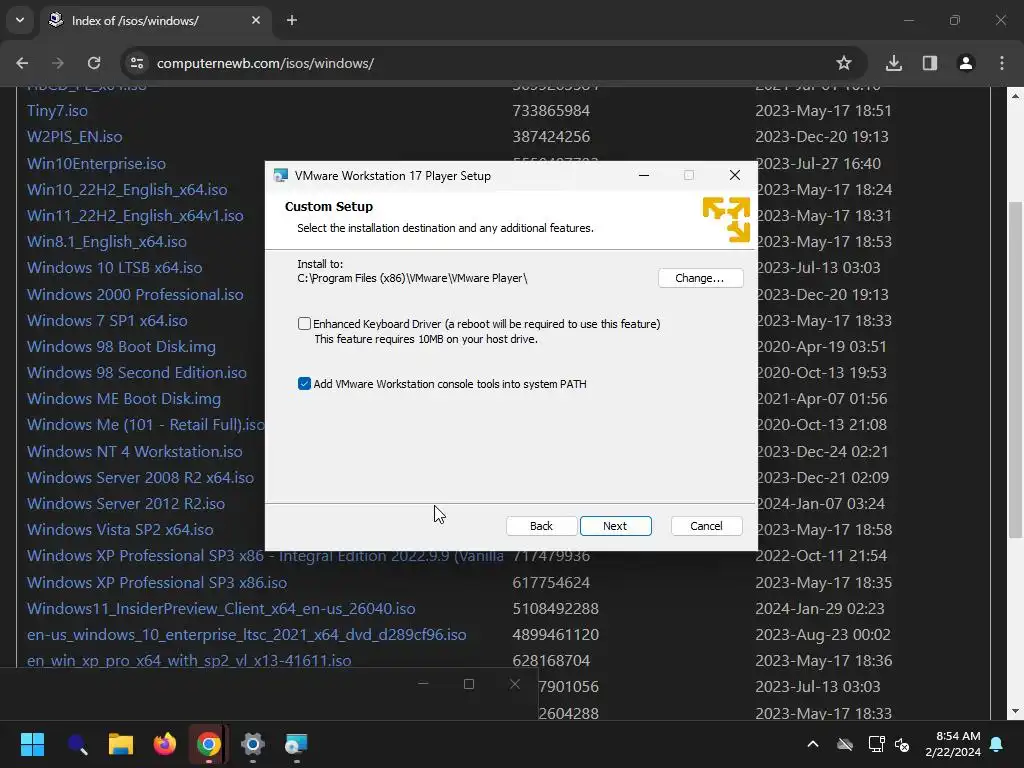
Task: Launch Firefox from the taskbar
Action: coord(165,744)
